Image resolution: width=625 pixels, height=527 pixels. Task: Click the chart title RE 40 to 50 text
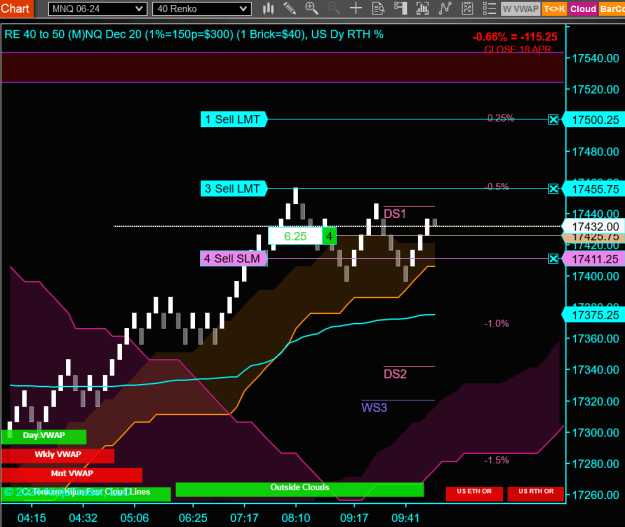pos(194,34)
